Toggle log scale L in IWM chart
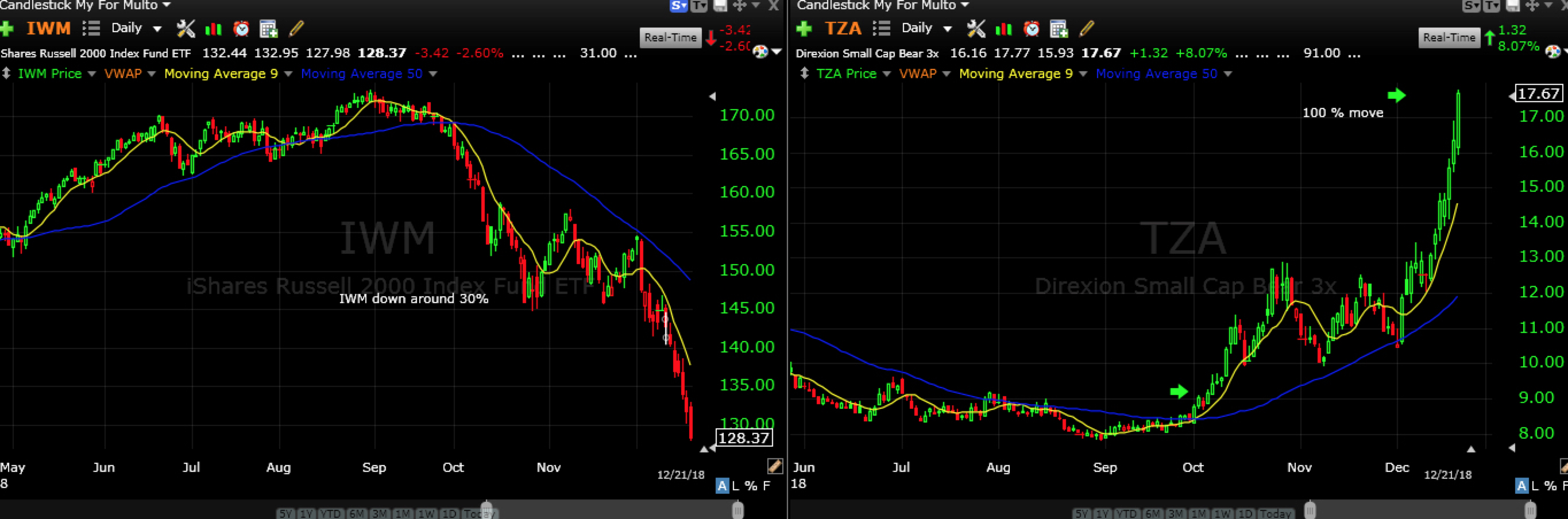Image resolution: width=1568 pixels, height=519 pixels. [x=735, y=486]
